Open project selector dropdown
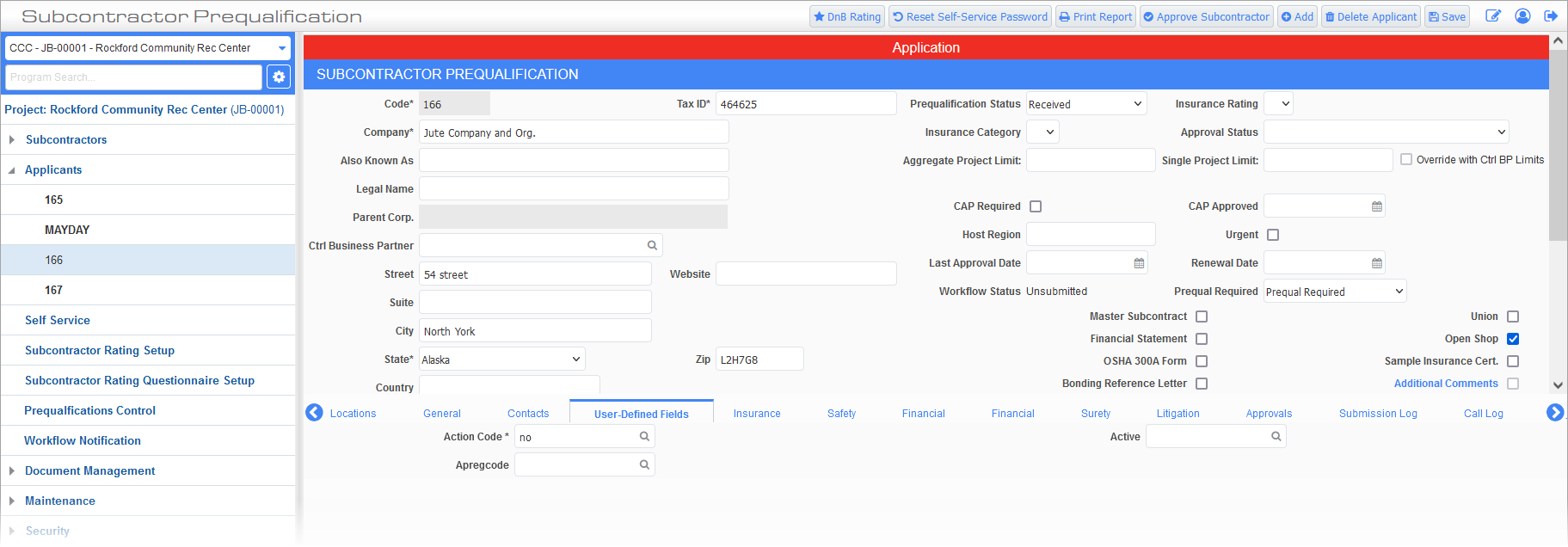Image resolution: width=1568 pixels, height=547 pixels. [148, 48]
